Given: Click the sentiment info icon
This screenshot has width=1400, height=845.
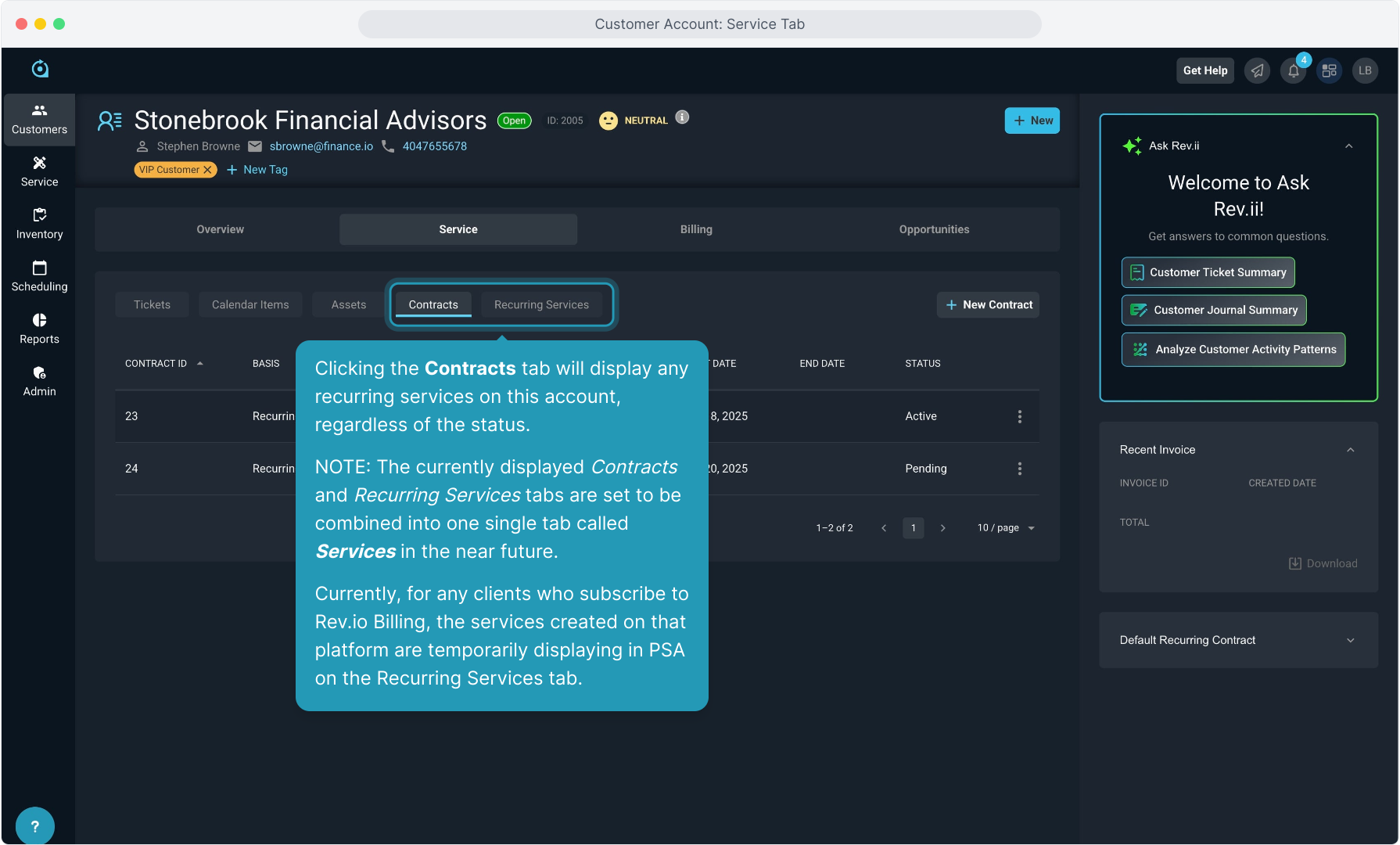Looking at the screenshot, I should click(682, 117).
